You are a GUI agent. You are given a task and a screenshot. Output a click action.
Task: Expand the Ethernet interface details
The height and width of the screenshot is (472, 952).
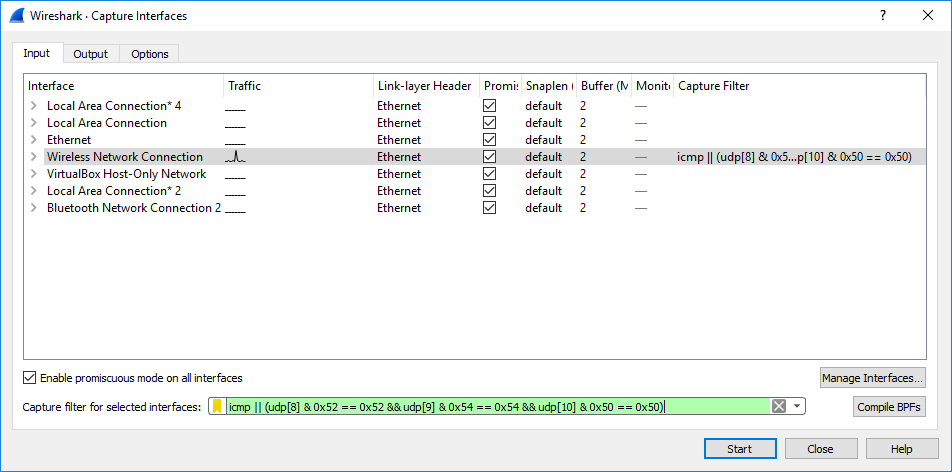point(34,140)
